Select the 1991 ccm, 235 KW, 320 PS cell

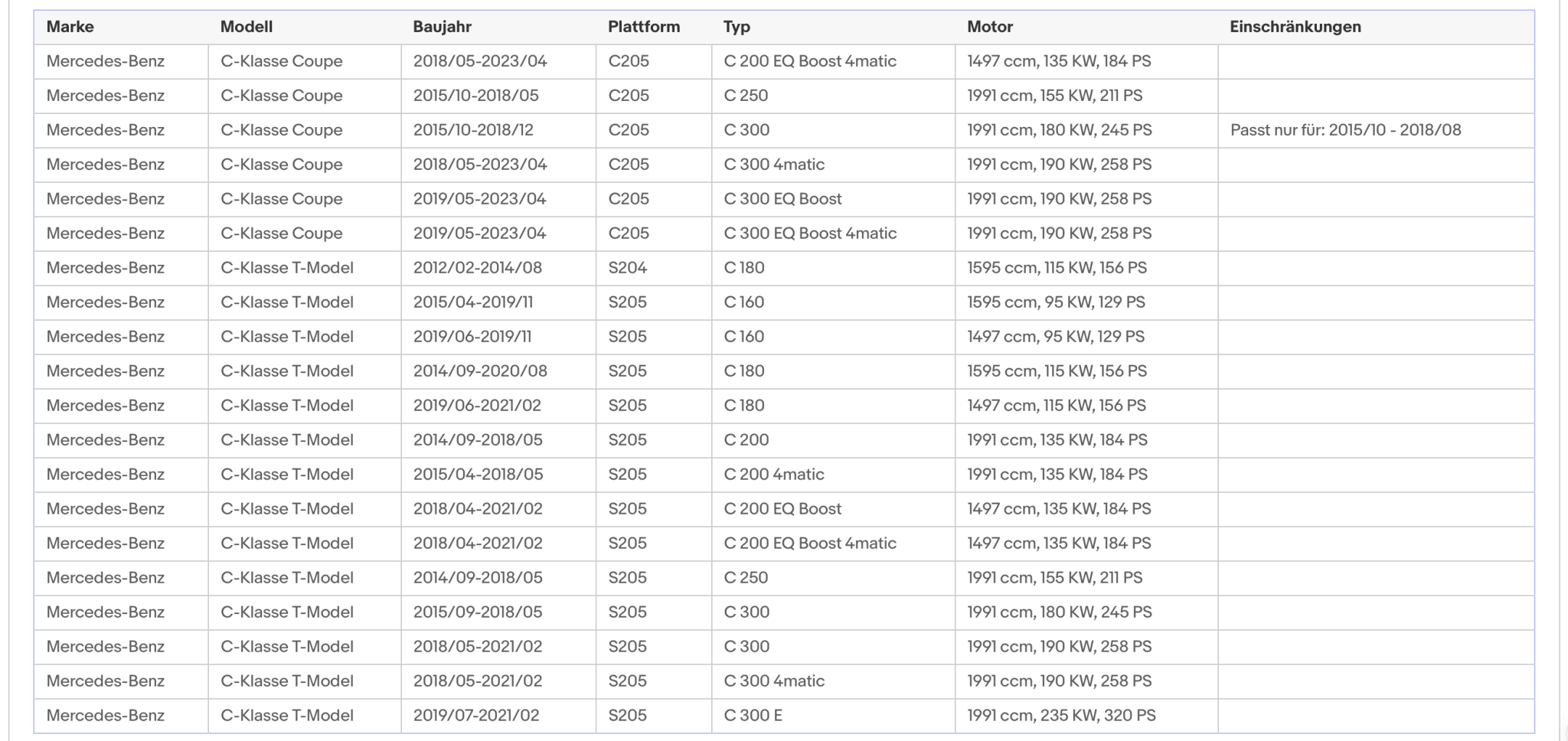(1086, 716)
